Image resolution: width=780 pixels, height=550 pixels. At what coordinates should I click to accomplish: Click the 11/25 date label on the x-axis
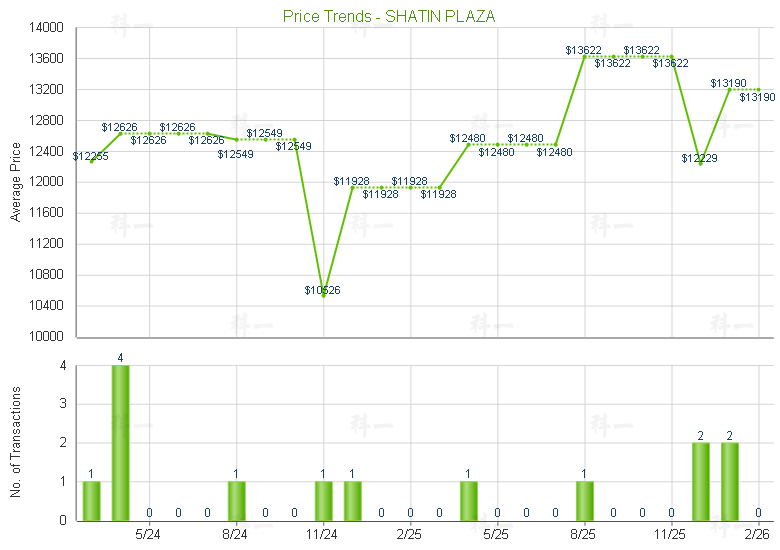click(670, 534)
